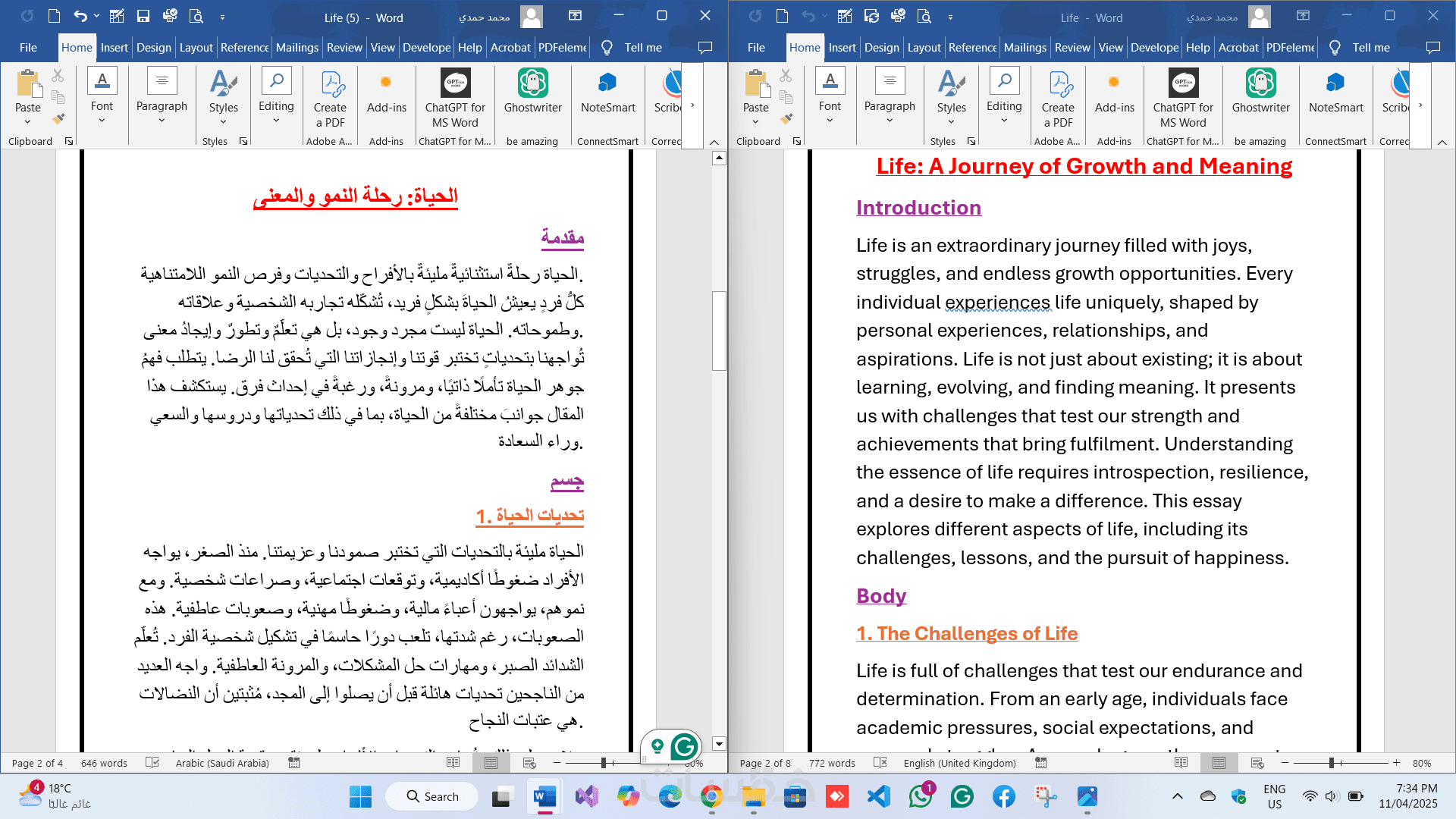Switch to Web Layout in right window status bar
Image resolution: width=1456 pixels, height=819 pixels.
1257,763
